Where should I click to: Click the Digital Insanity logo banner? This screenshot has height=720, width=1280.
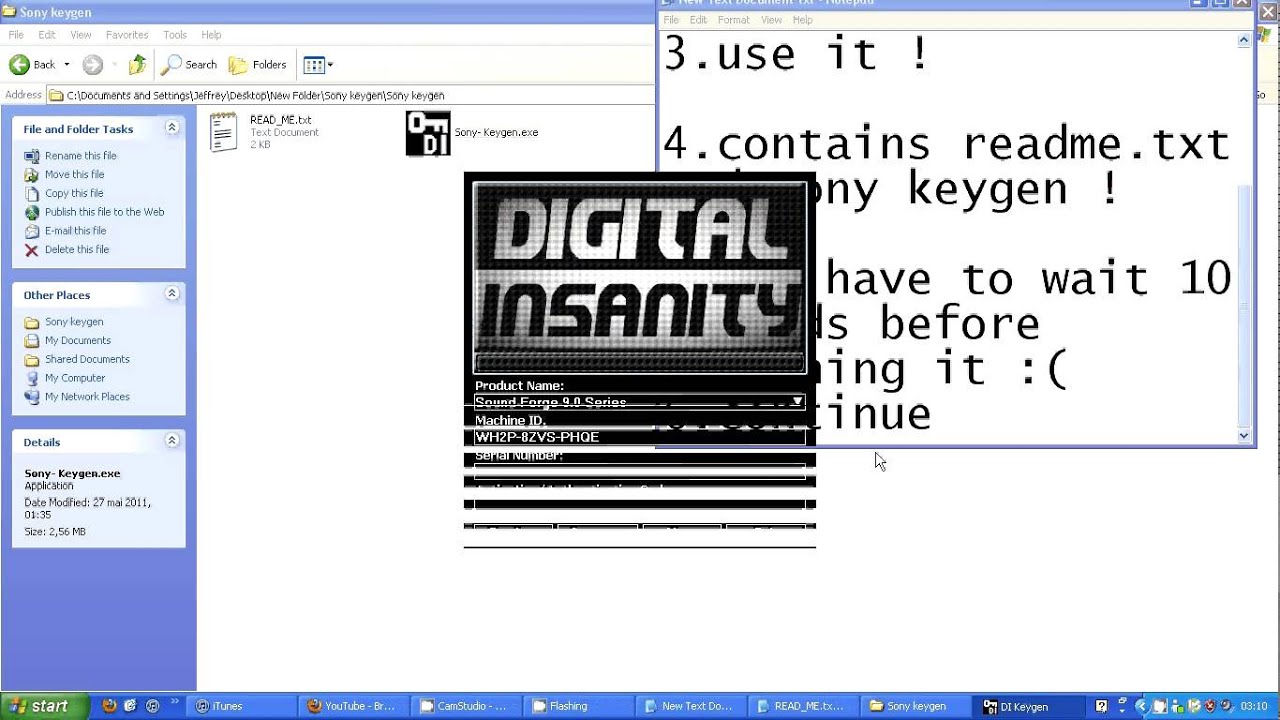point(639,277)
